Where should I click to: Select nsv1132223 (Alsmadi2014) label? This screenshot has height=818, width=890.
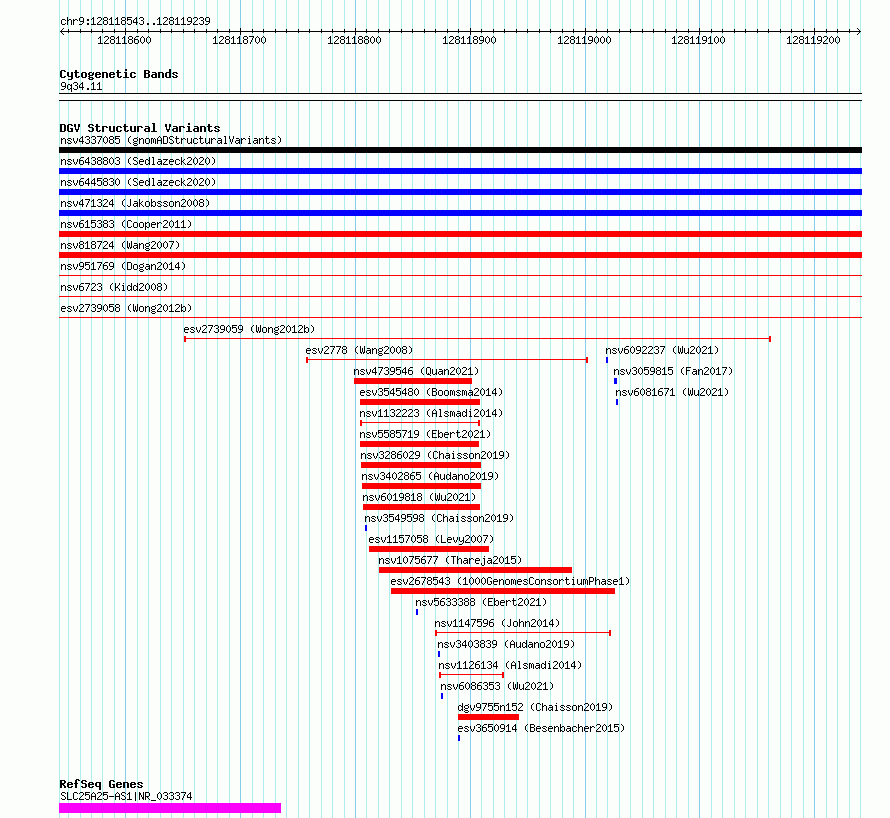431,413
